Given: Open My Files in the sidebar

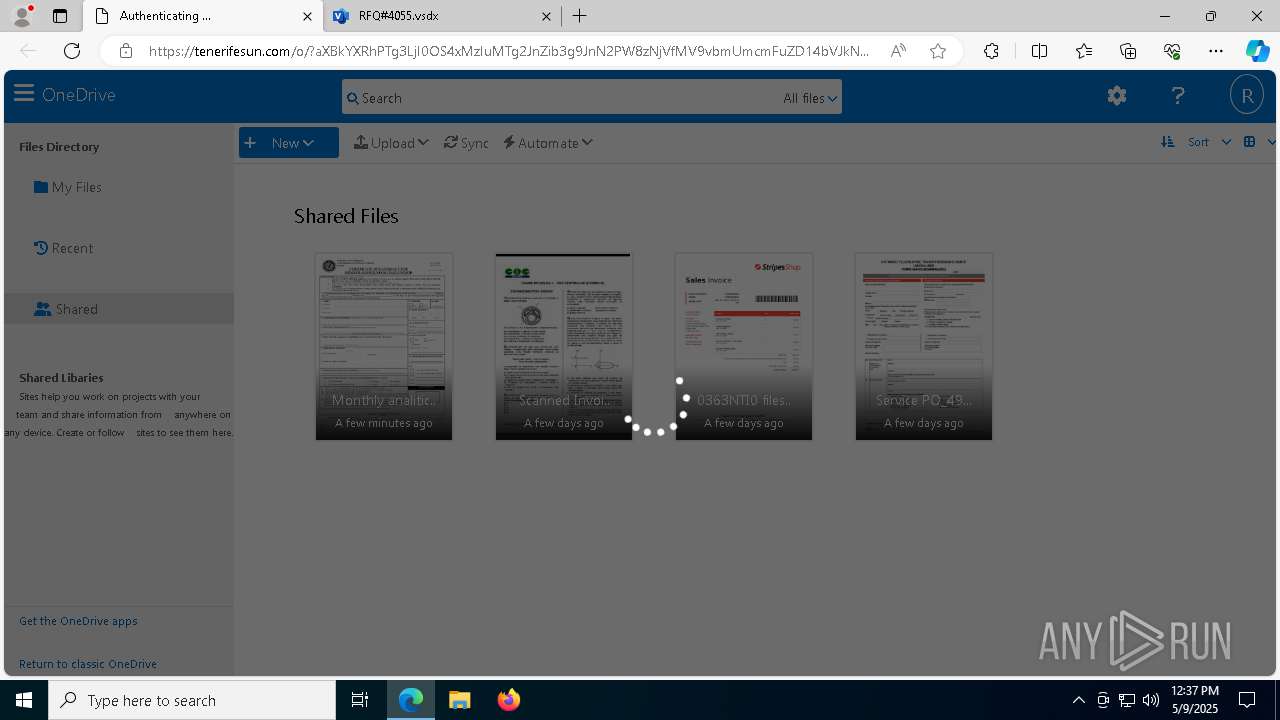Looking at the screenshot, I should click(68, 187).
